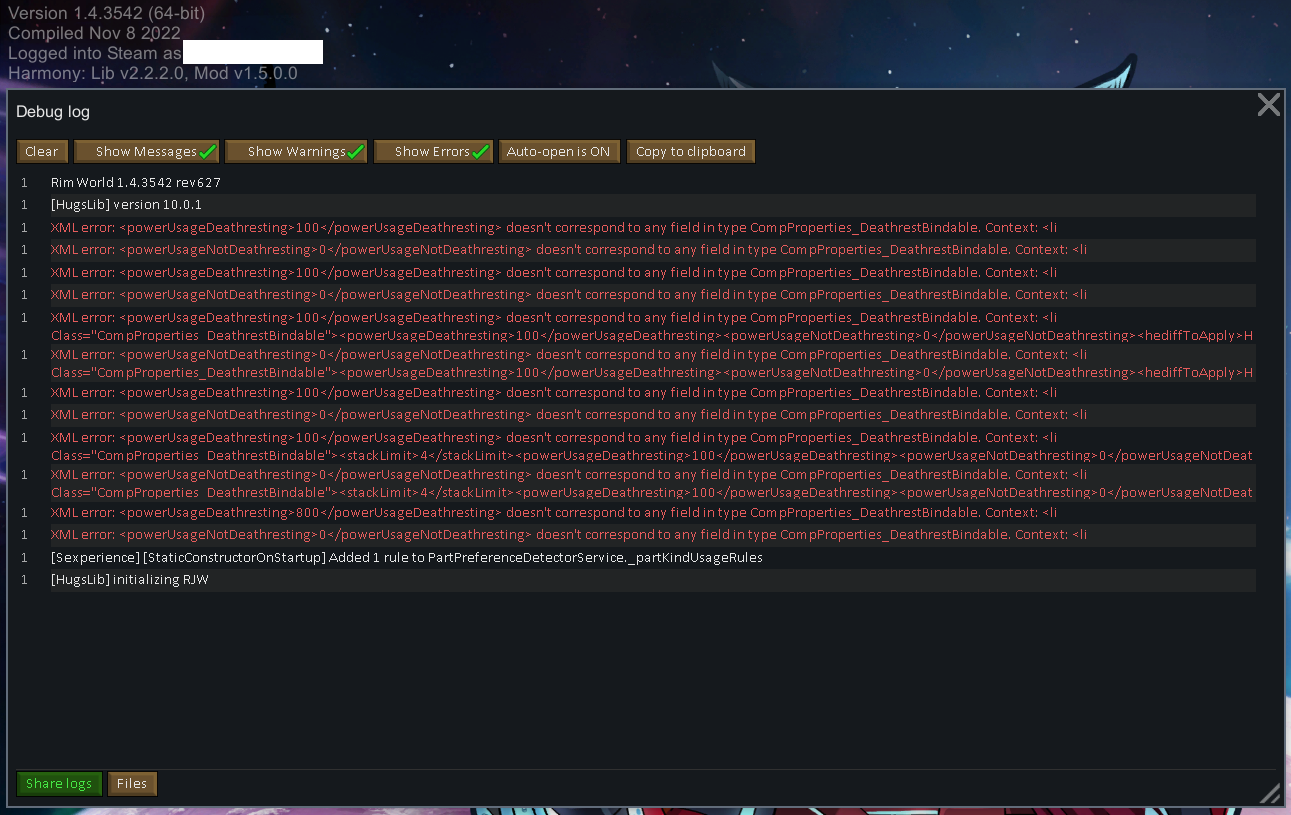Toggle Show Messages filter
Image resolution: width=1291 pixels, height=815 pixels.
pyautogui.click(x=146, y=152)
